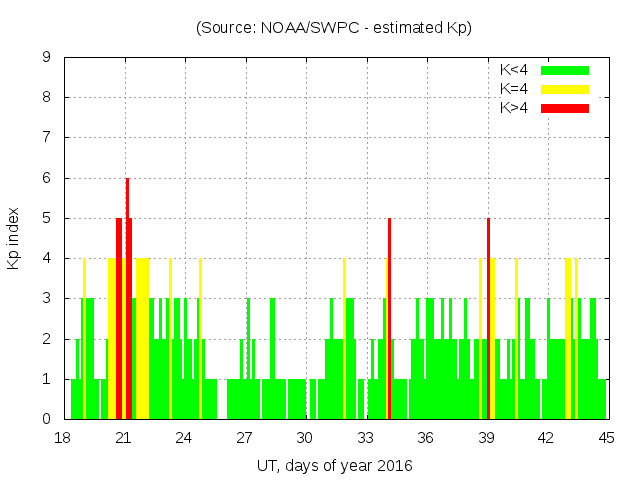
Task: Select the y-axis tick label 7
Action: click(x=47, y=138)
